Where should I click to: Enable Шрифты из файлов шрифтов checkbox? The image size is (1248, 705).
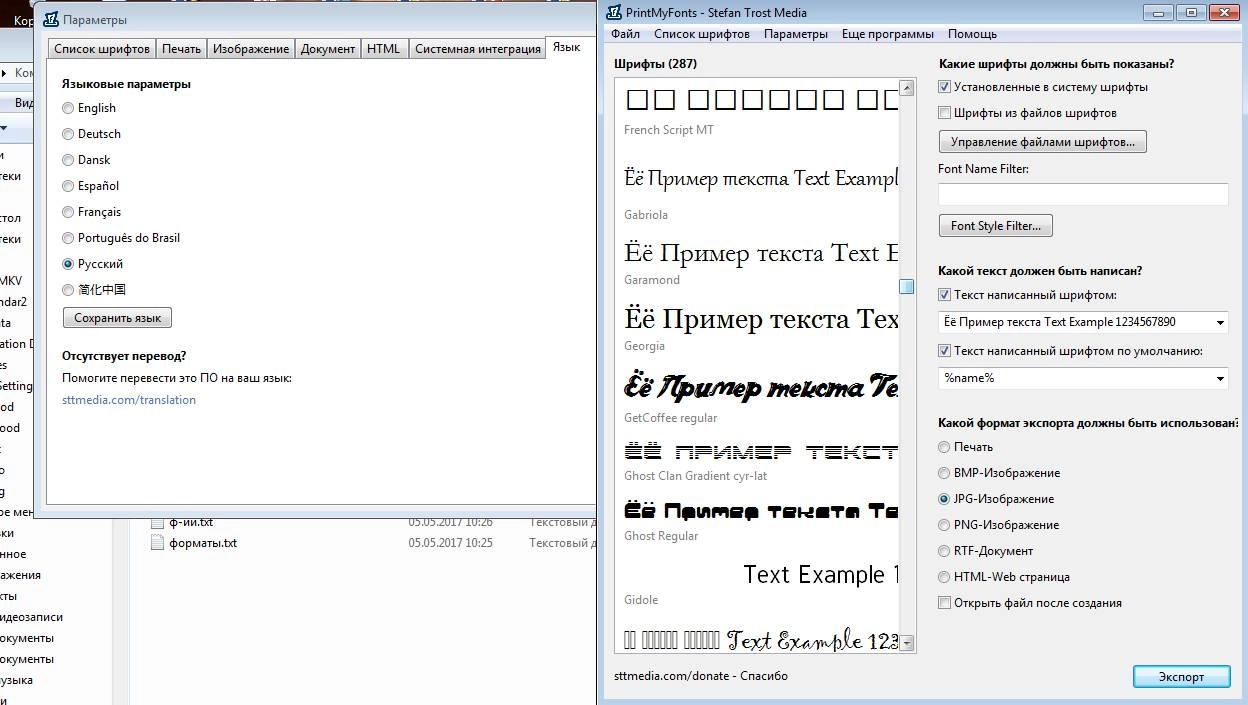(x=945, y=113)
